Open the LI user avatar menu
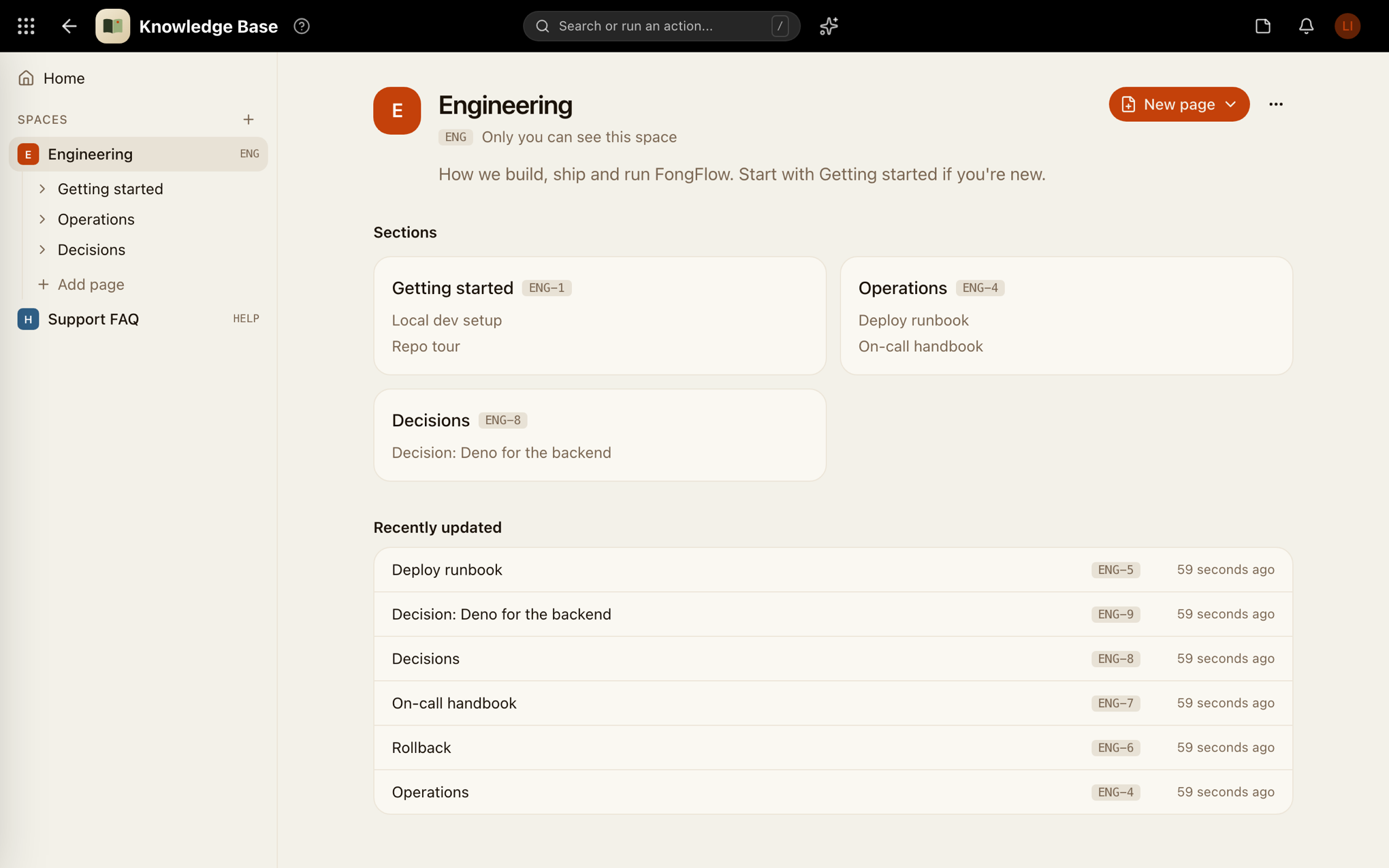Viewport: 1389px width, 868px height. pos(1347,26)
